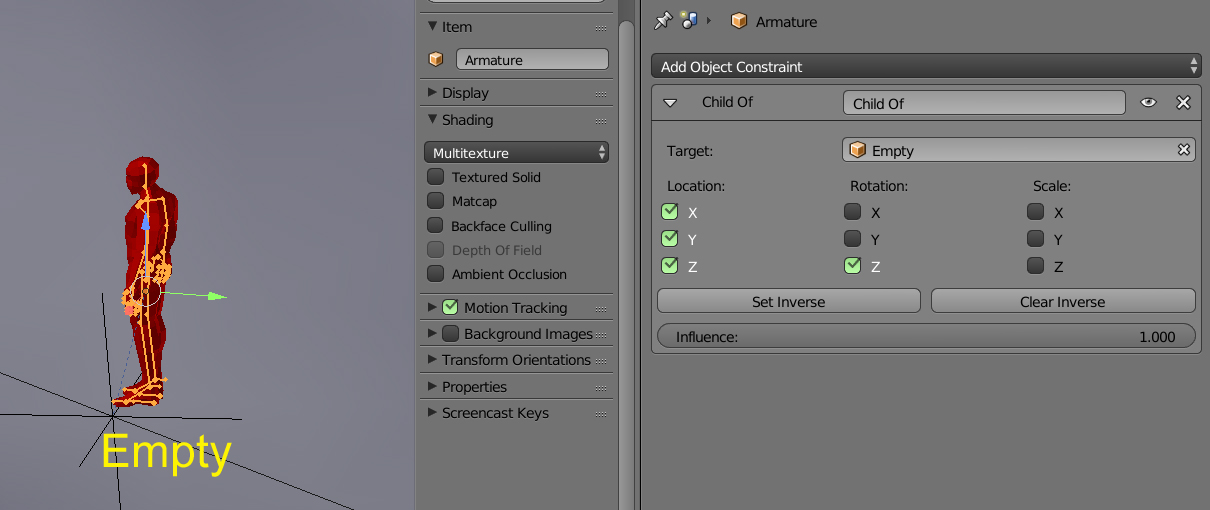
Task: Enable the Matcap checkbox
Action: [x=436, y=201]
